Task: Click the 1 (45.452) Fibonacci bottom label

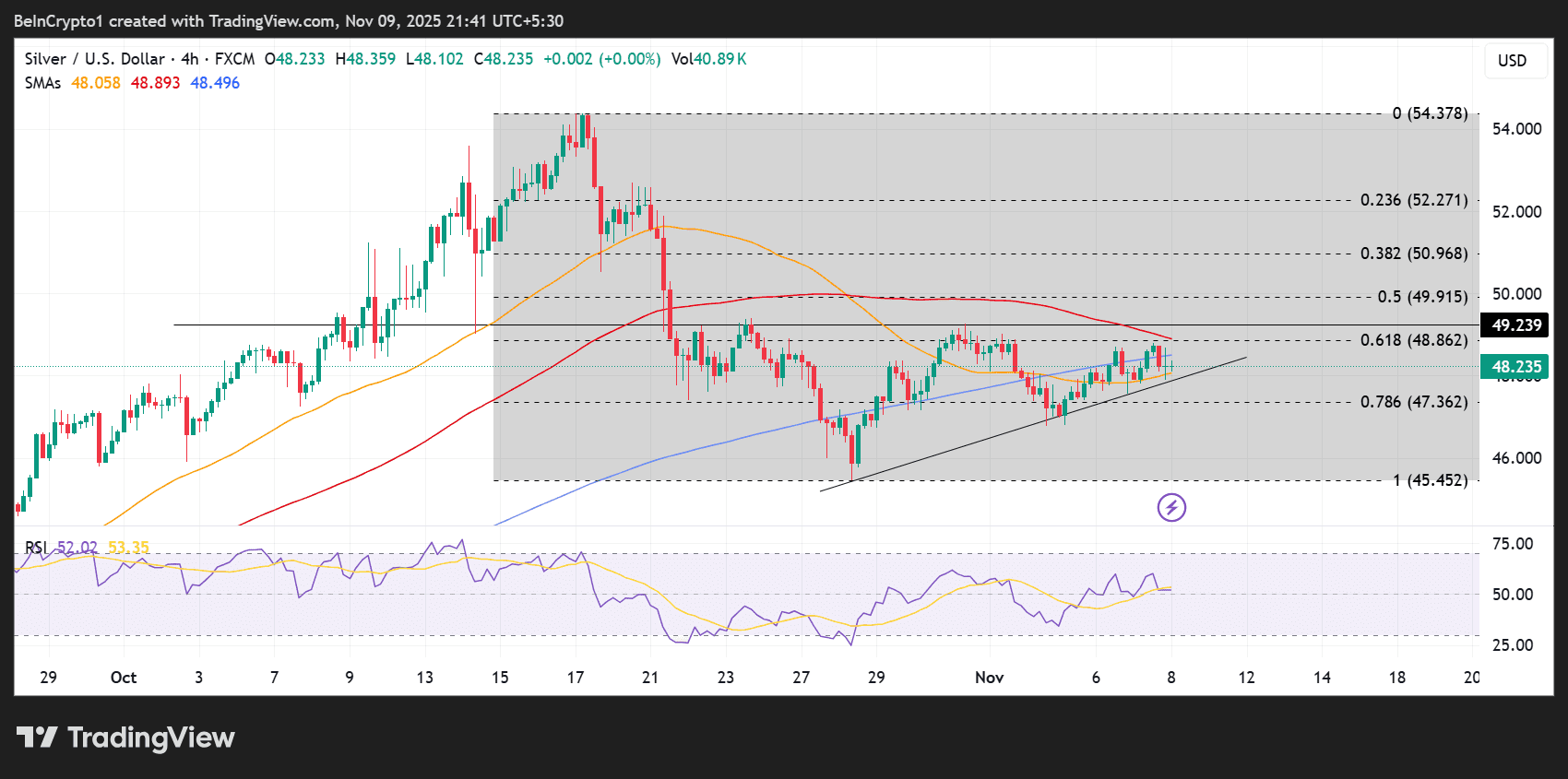Action: pyautogui.click(x=1429, y=480)
